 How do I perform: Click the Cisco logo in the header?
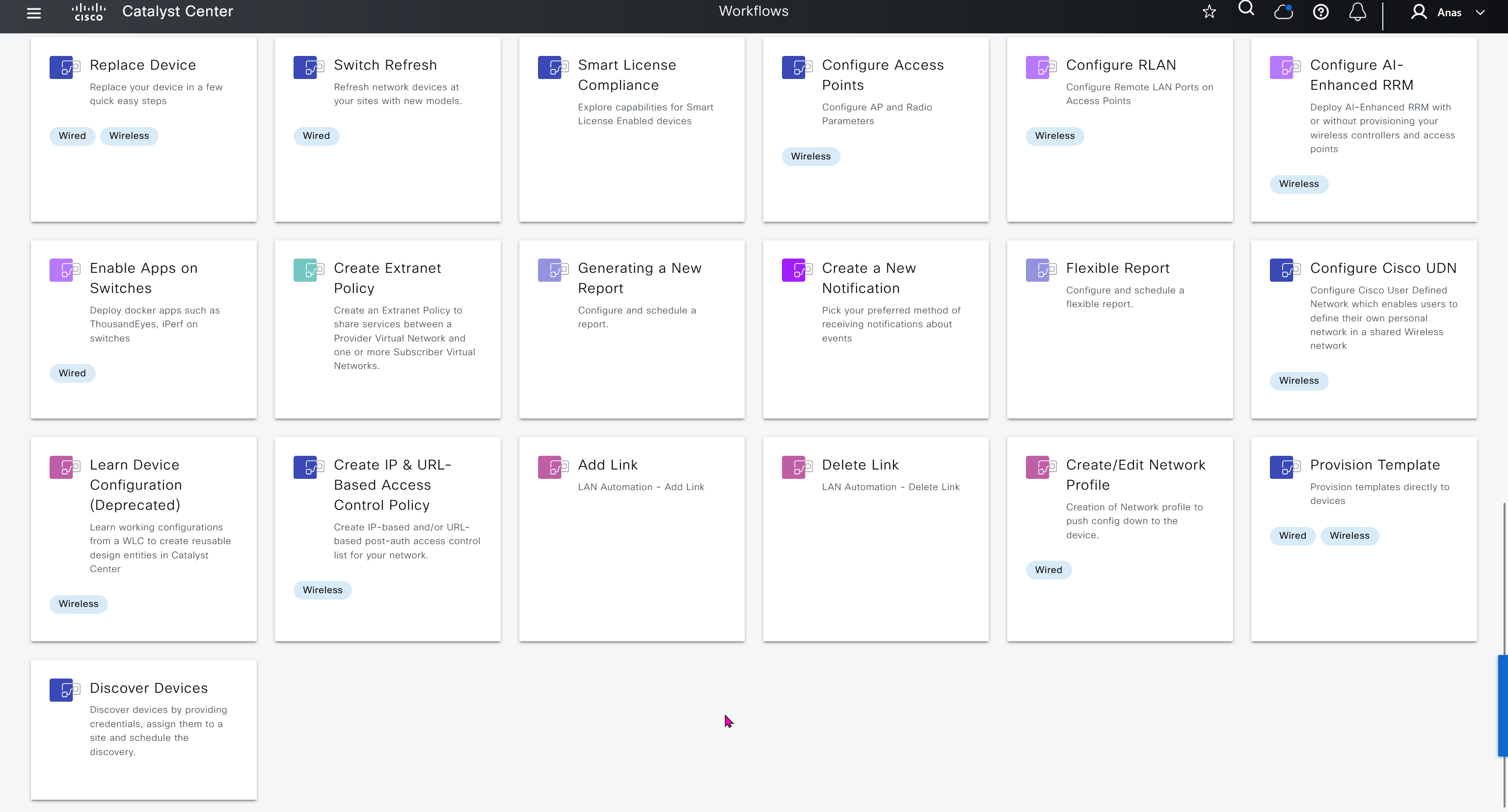(89, 12)
